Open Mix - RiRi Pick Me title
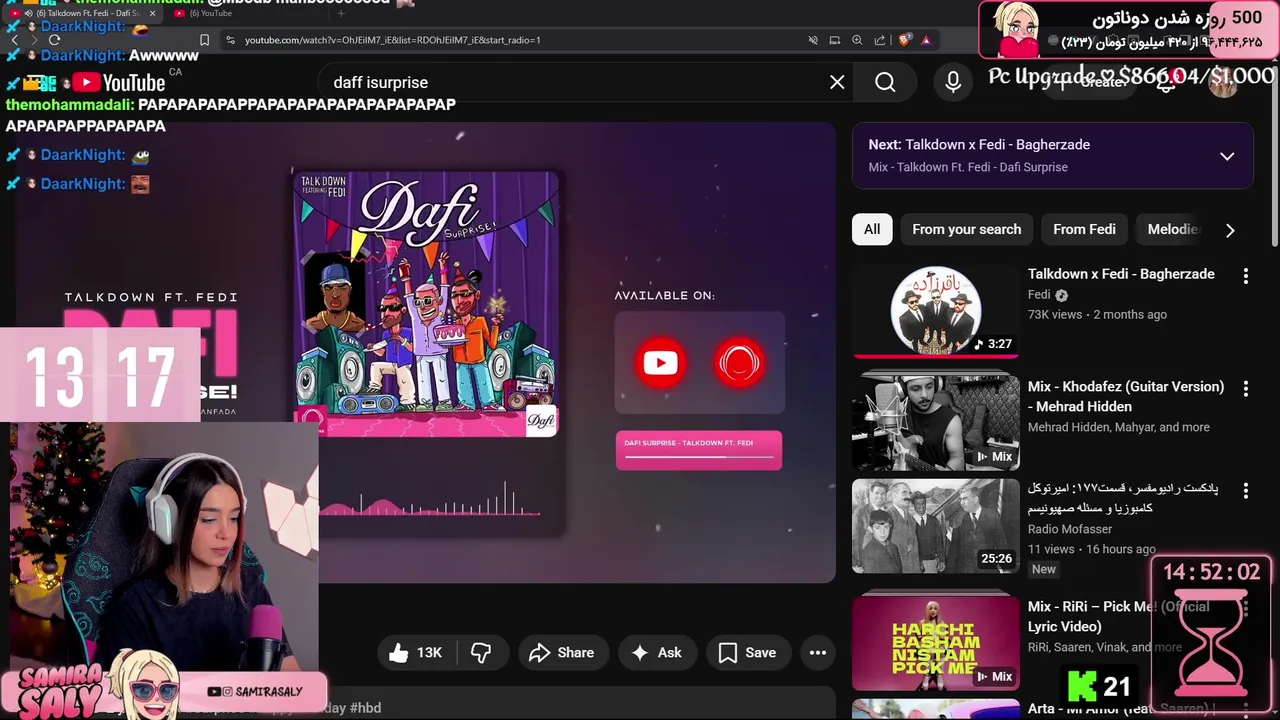 tap(1118, 616)
